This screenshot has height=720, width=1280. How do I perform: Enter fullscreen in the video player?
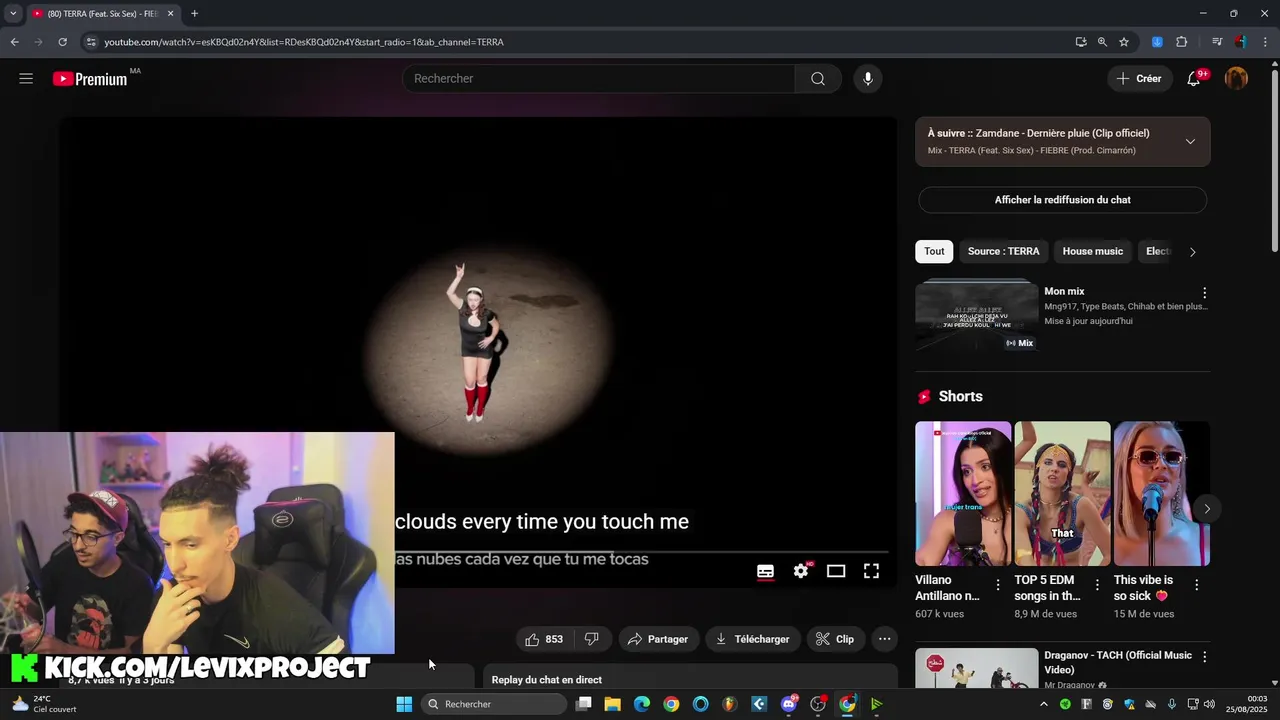871,571
